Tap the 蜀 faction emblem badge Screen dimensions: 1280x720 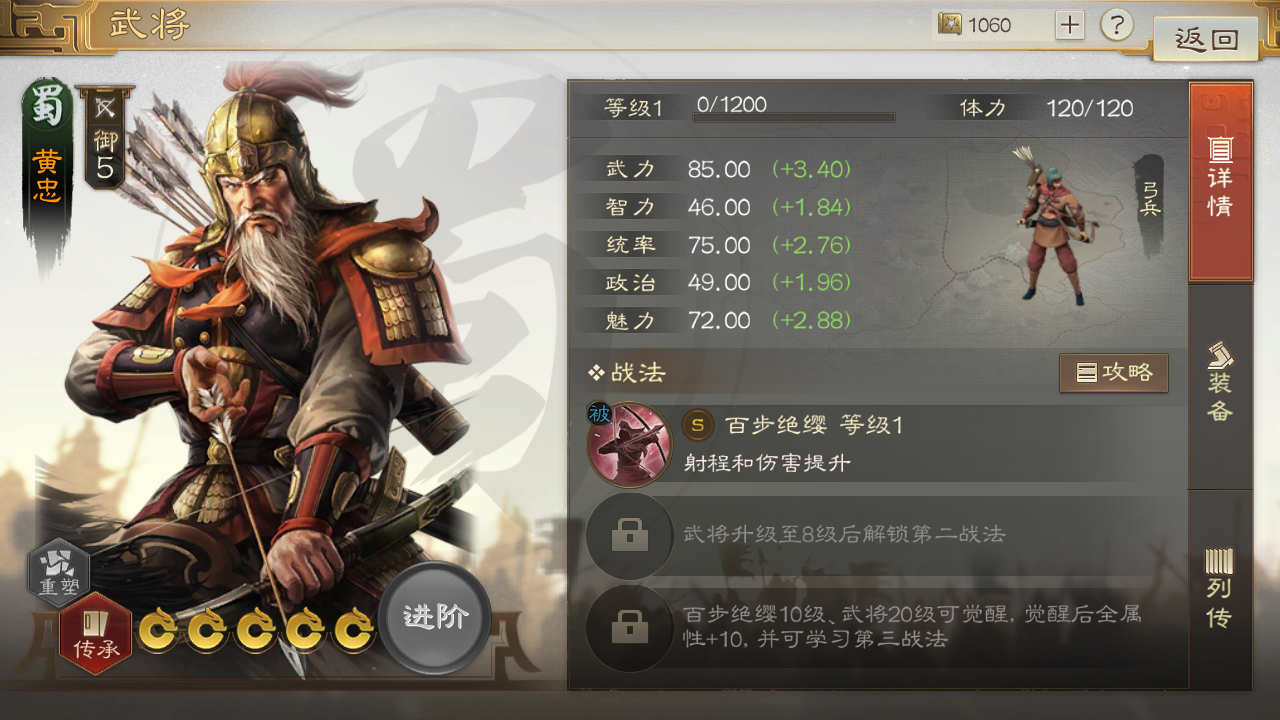coord(47,108)
